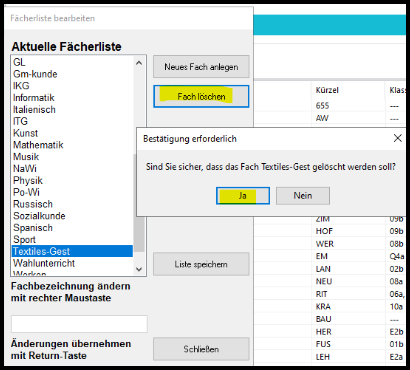Image resolution: width=410 pixels, height=370 pixels.
Task: Click the 08a class cell
Action: click(396, 281)
